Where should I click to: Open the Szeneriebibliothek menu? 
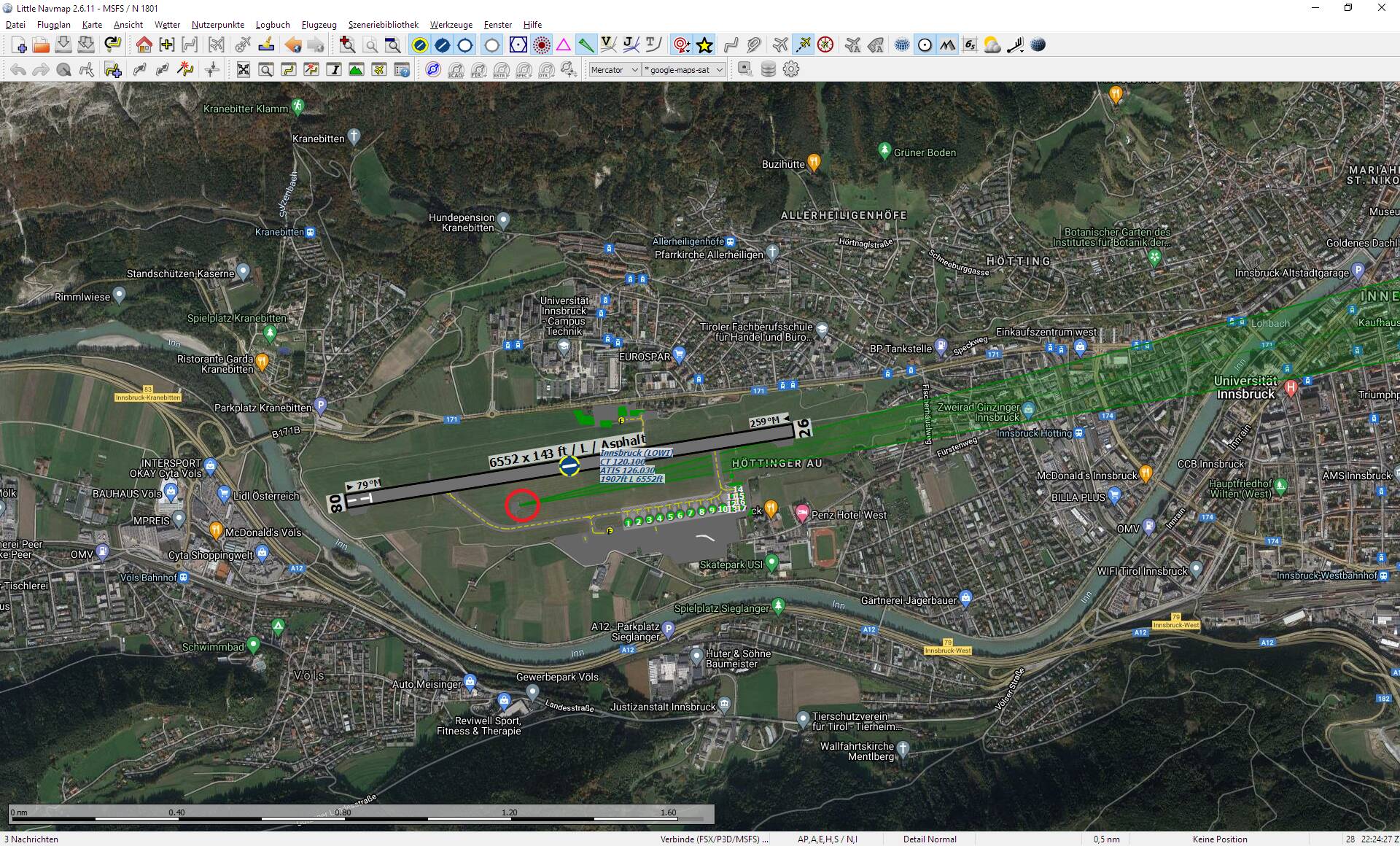(383, 24)
